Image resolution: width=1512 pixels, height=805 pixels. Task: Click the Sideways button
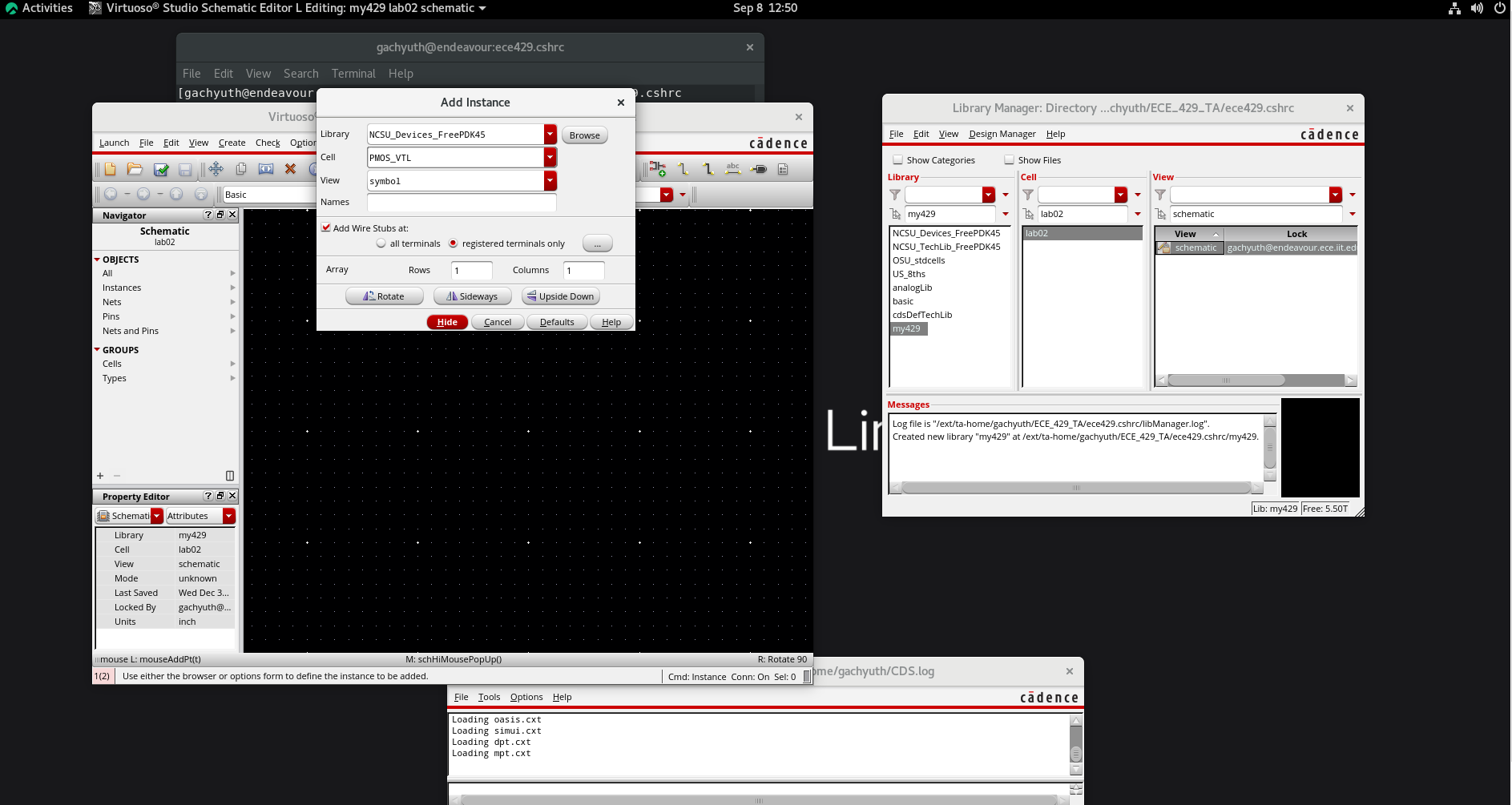point(472,296)
